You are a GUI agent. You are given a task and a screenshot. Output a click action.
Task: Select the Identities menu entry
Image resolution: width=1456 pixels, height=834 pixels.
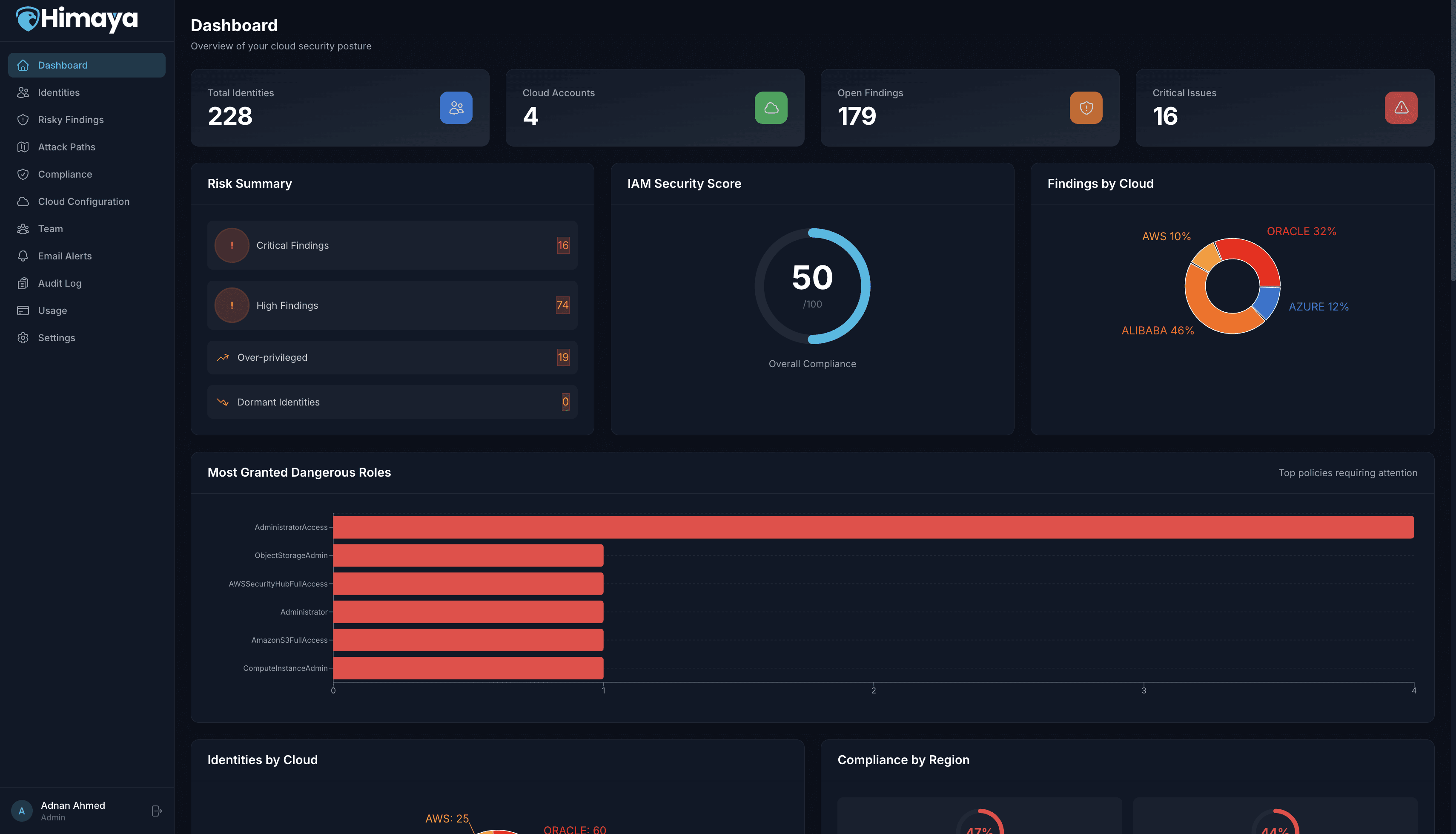point(59,92)
